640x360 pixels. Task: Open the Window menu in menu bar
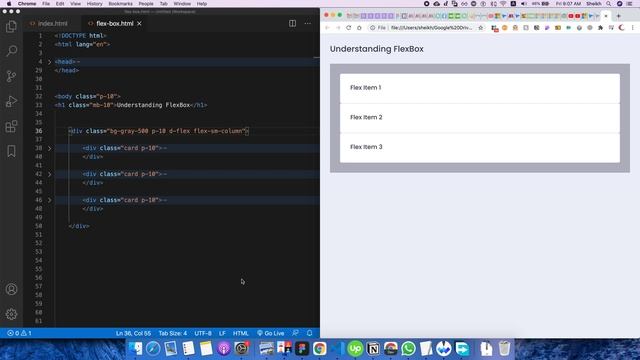(182, 4)
